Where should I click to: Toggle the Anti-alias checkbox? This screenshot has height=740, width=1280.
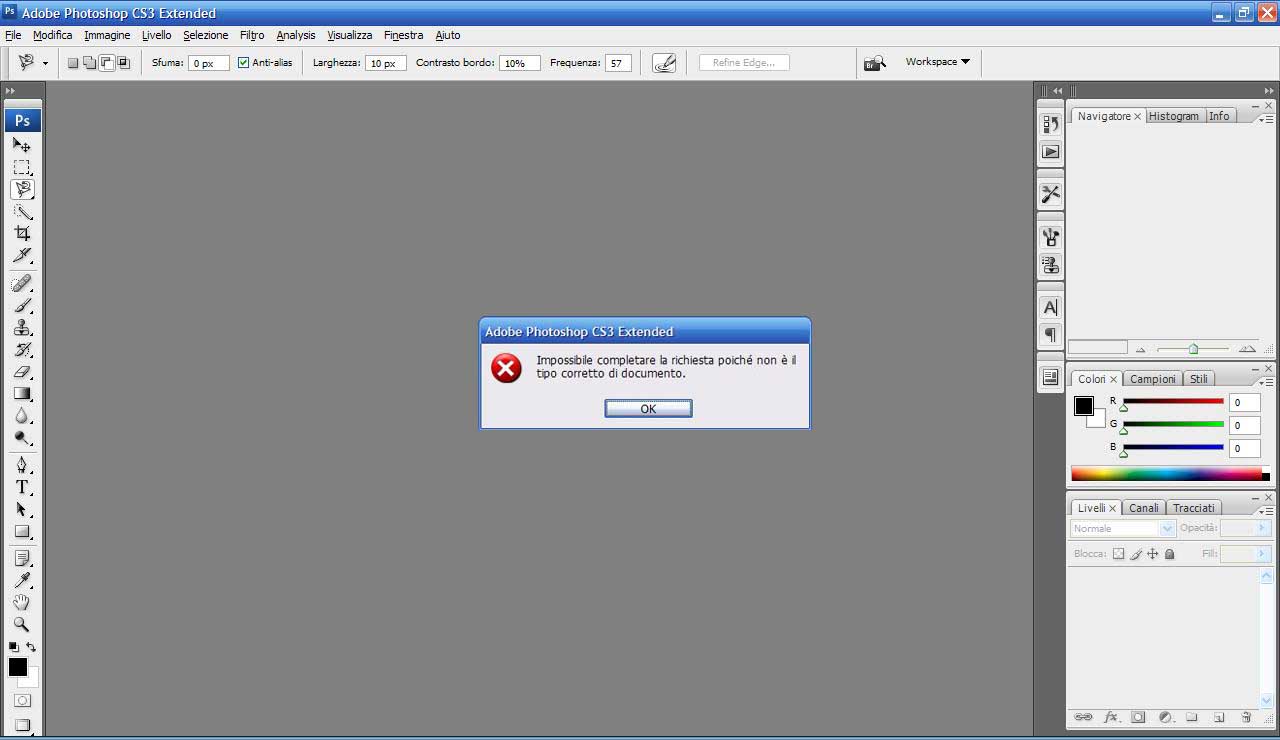point(243,62)
